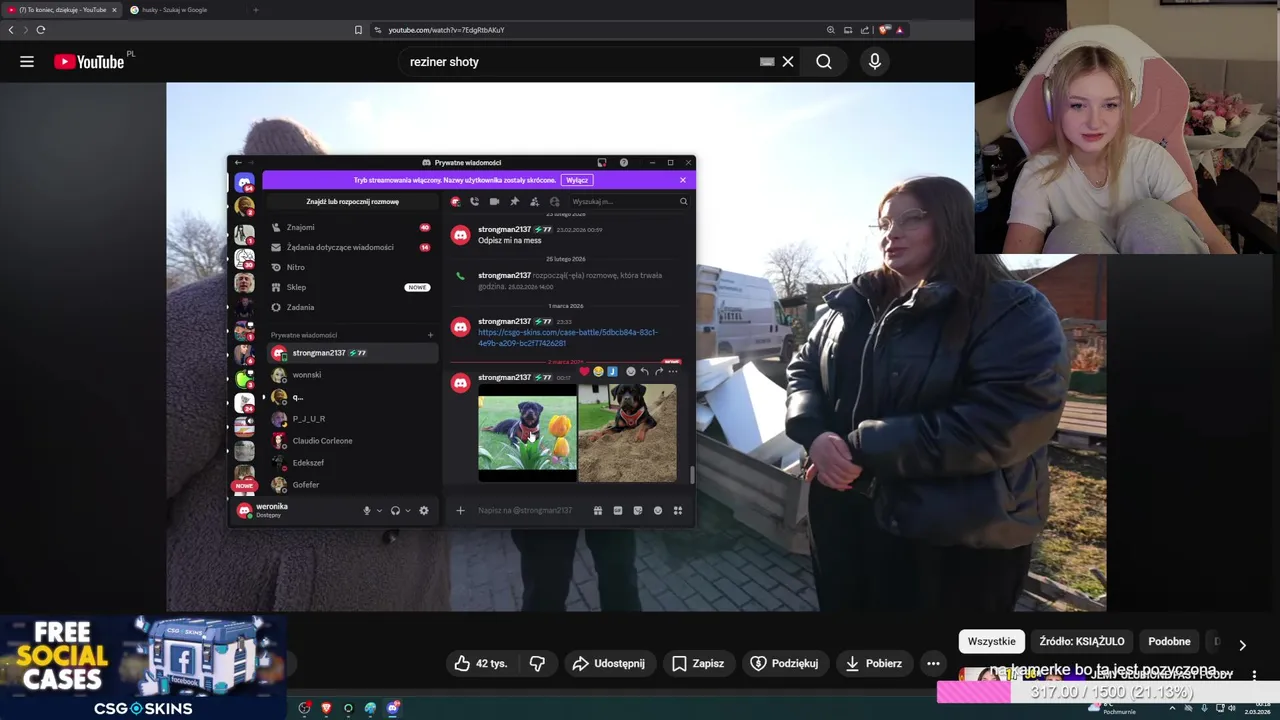Open message more options three dots
This screenshot has height=720, width=1280.
point(672,371)
